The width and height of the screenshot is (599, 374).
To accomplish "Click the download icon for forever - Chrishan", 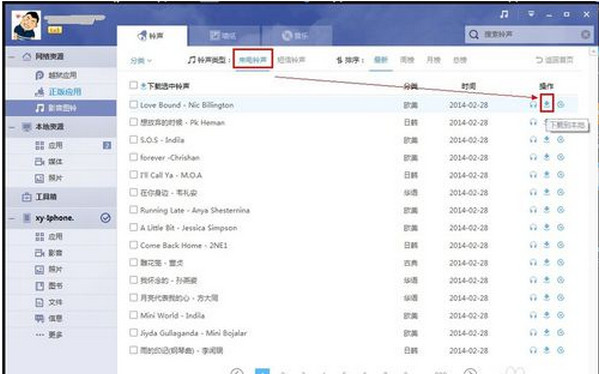I will pyautogui.click(x=547, y=157).
